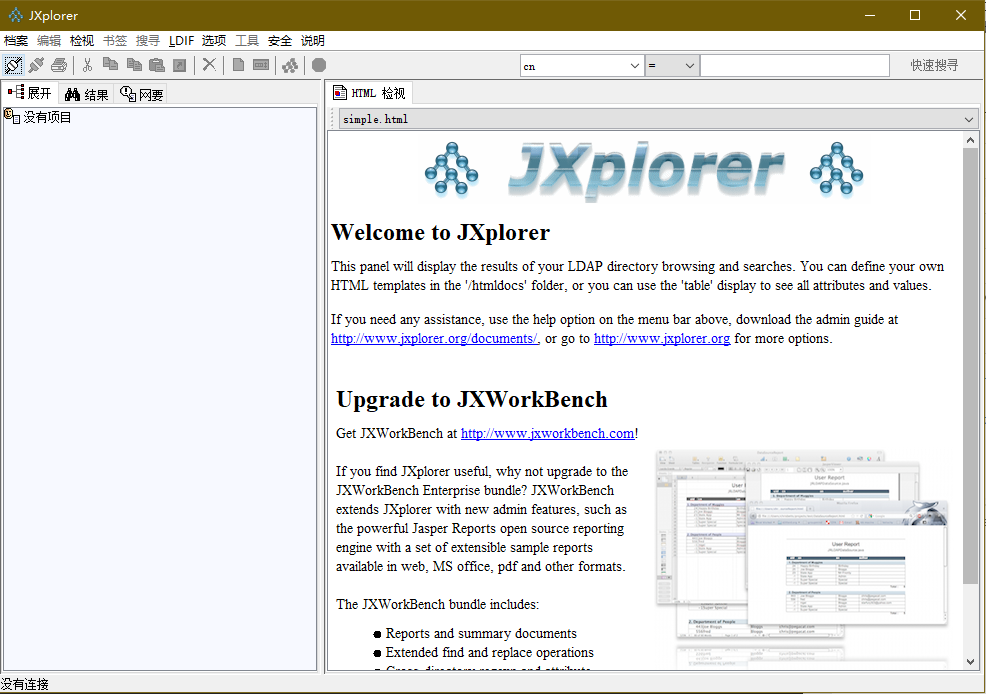Click the X delete entry icon
Image resolution: width=986 pixels, height=694 pixels.
point(209,65)
